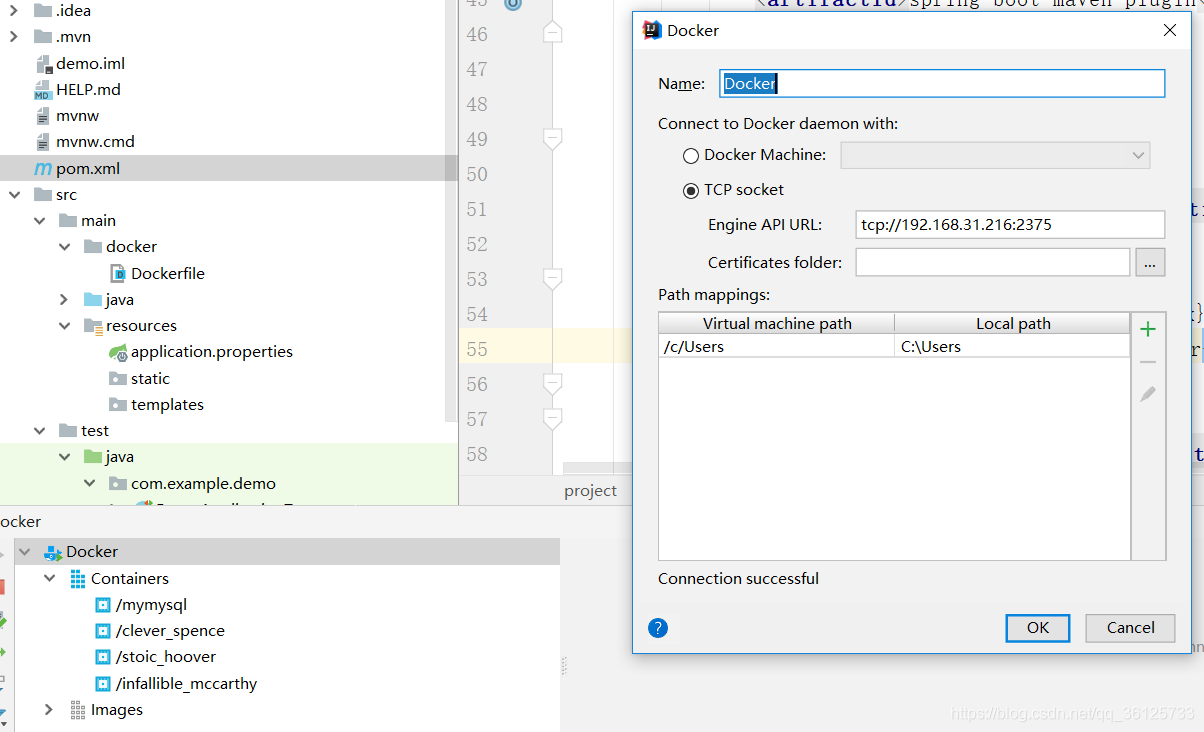Select the static folder
Screen dimensions: 1204x732
pos(150,378)
